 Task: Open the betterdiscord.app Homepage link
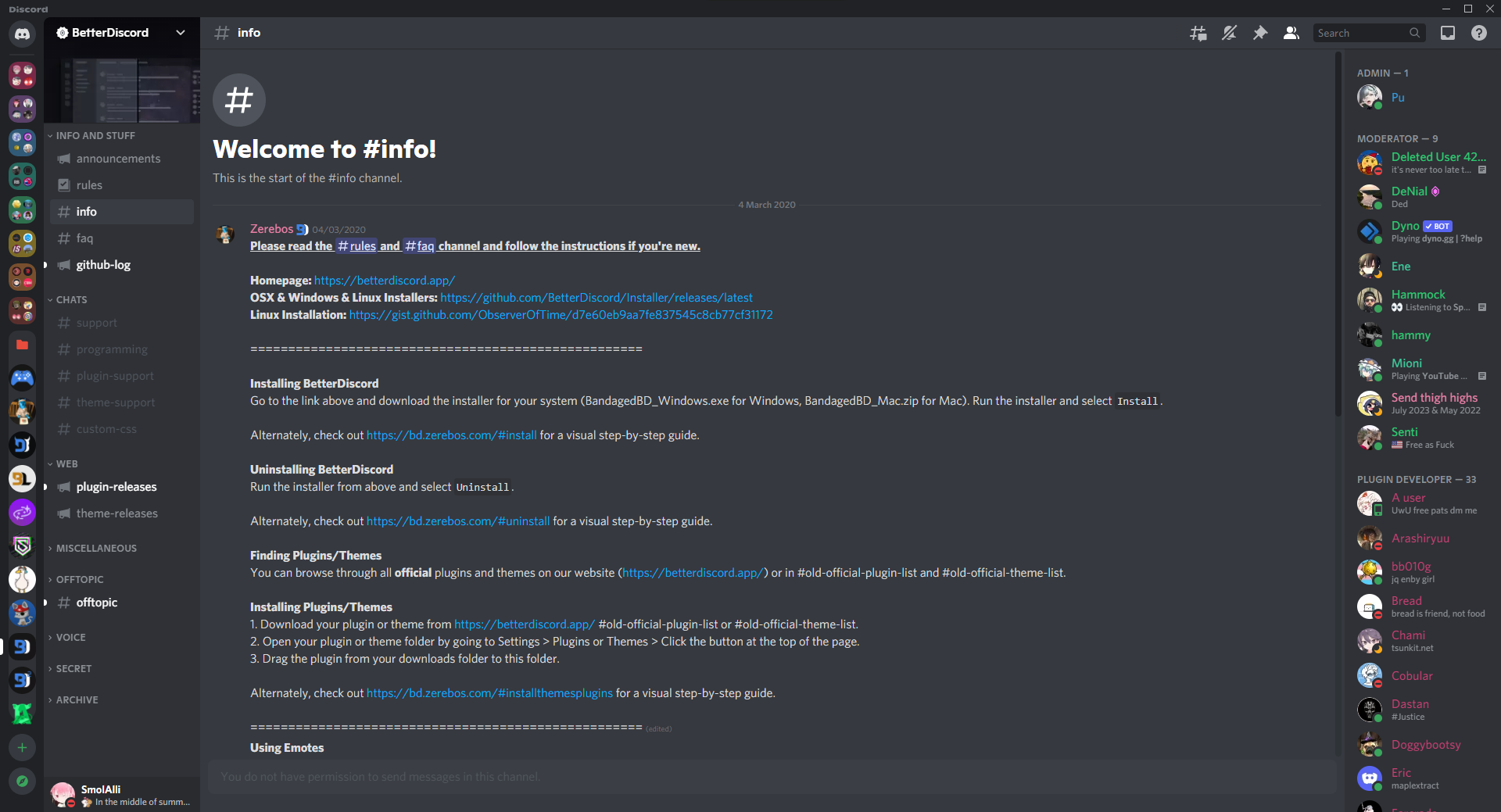384,281
